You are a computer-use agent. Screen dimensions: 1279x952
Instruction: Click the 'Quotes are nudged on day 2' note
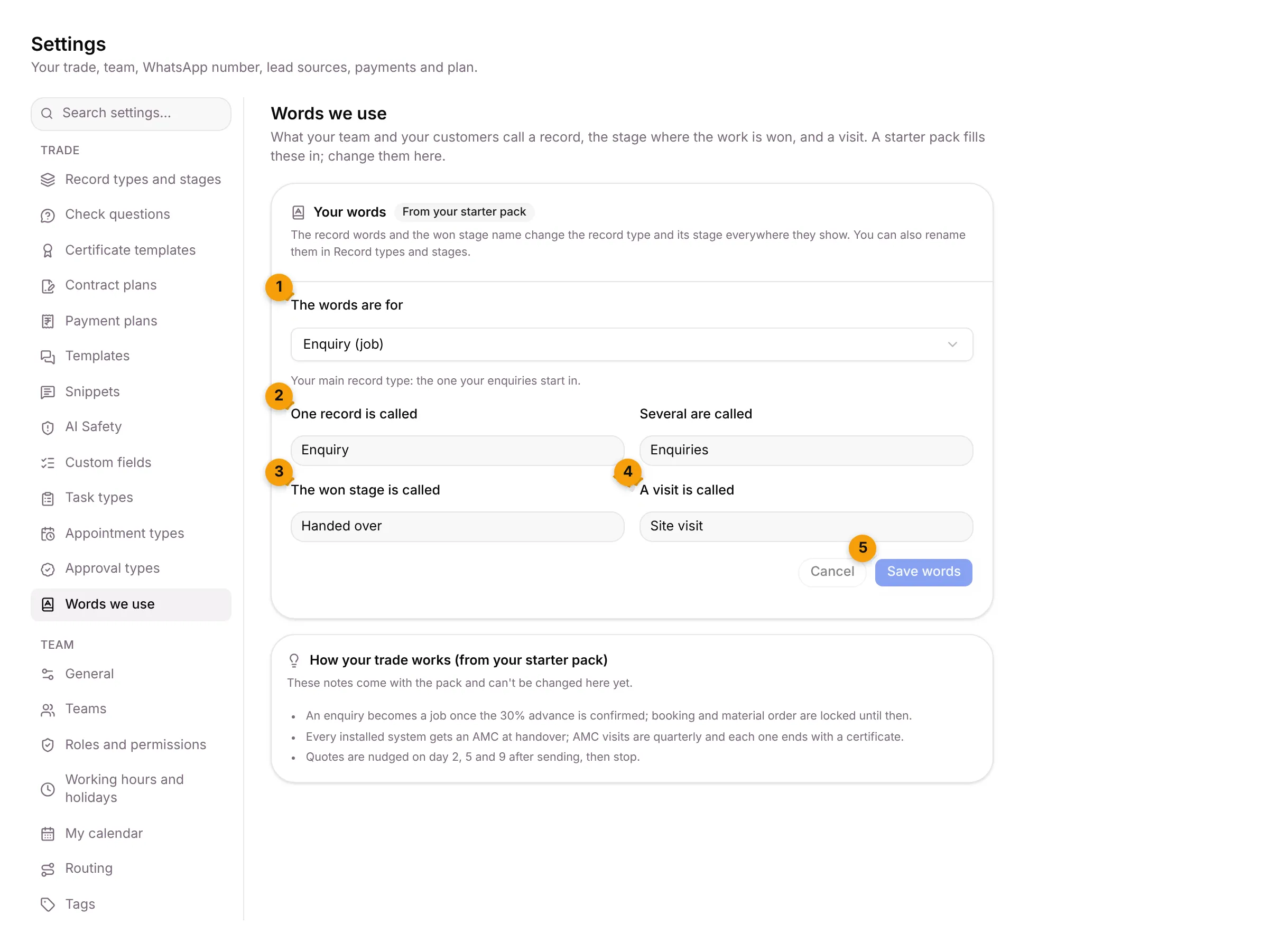tap(472, 757)
